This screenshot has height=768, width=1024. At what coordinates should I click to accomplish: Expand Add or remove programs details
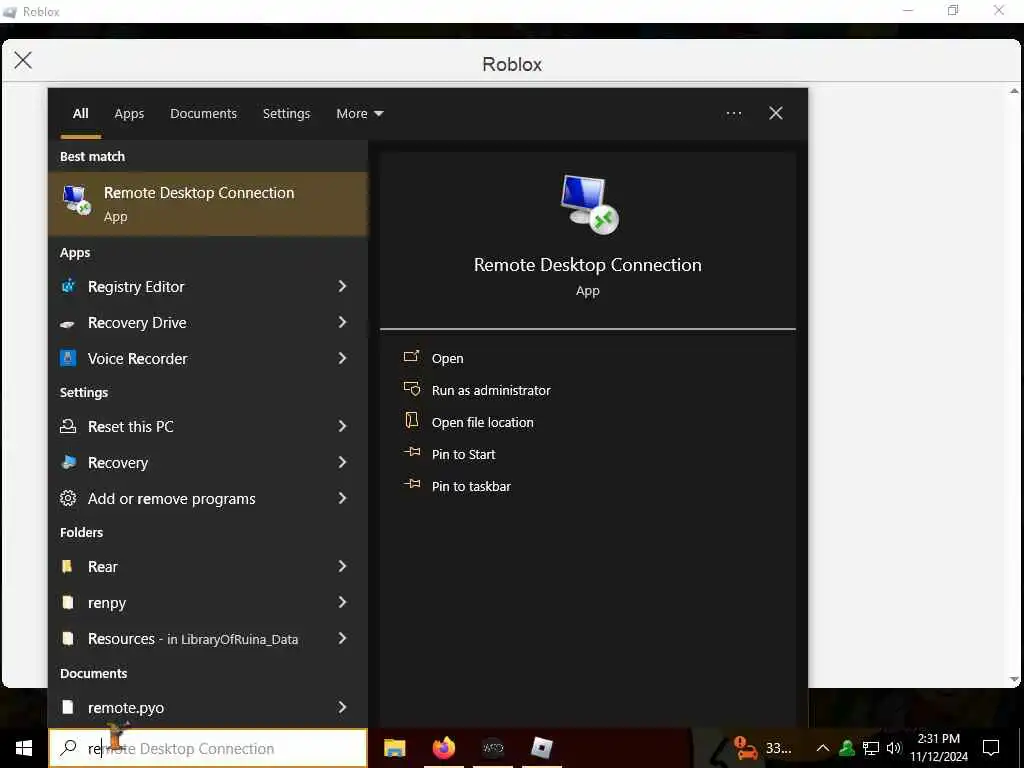(342, 498)
